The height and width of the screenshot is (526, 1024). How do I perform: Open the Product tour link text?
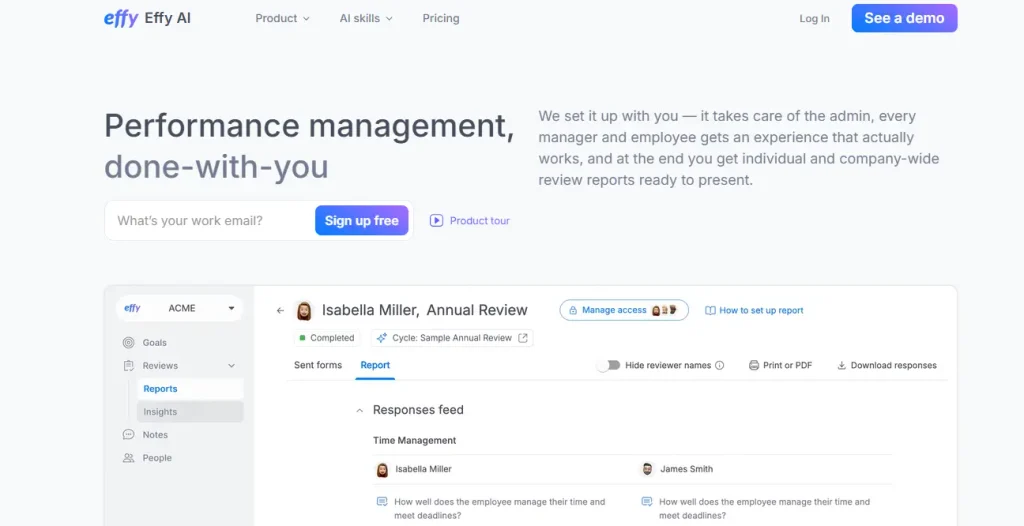[479, 221]
